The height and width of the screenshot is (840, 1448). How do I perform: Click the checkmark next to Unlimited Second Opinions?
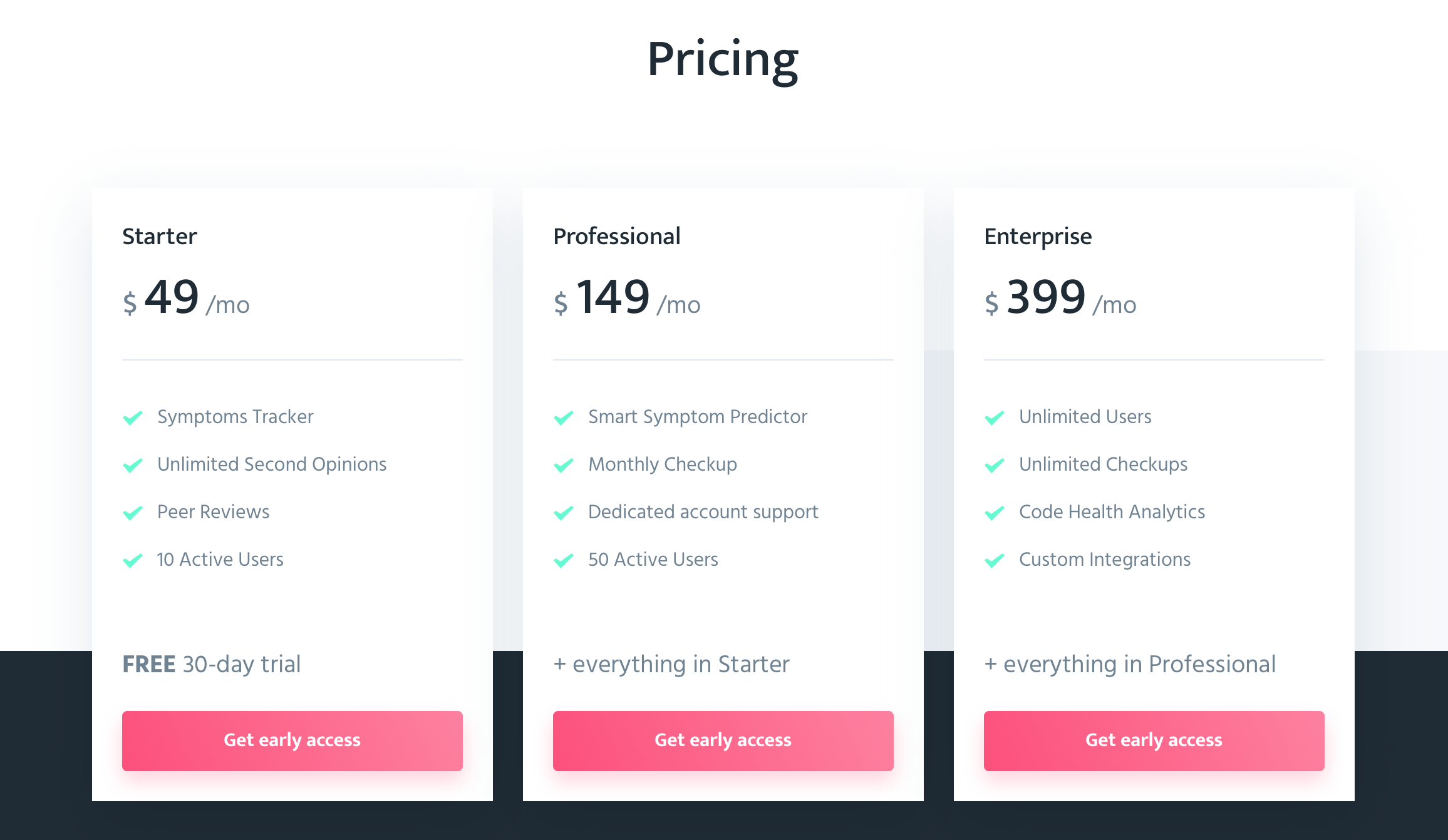point(133,465)
